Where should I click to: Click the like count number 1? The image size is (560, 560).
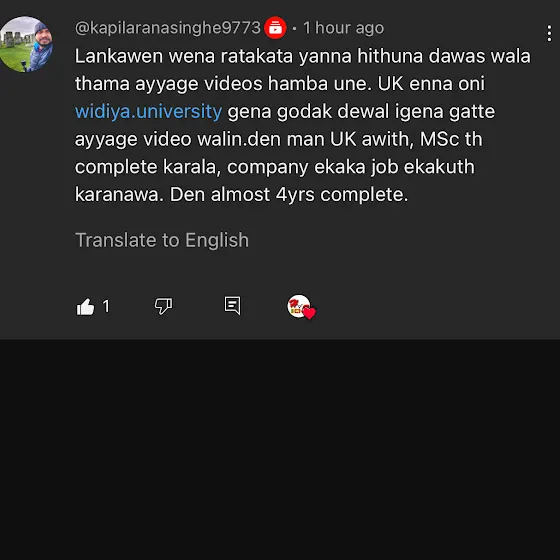coord(106,306)
